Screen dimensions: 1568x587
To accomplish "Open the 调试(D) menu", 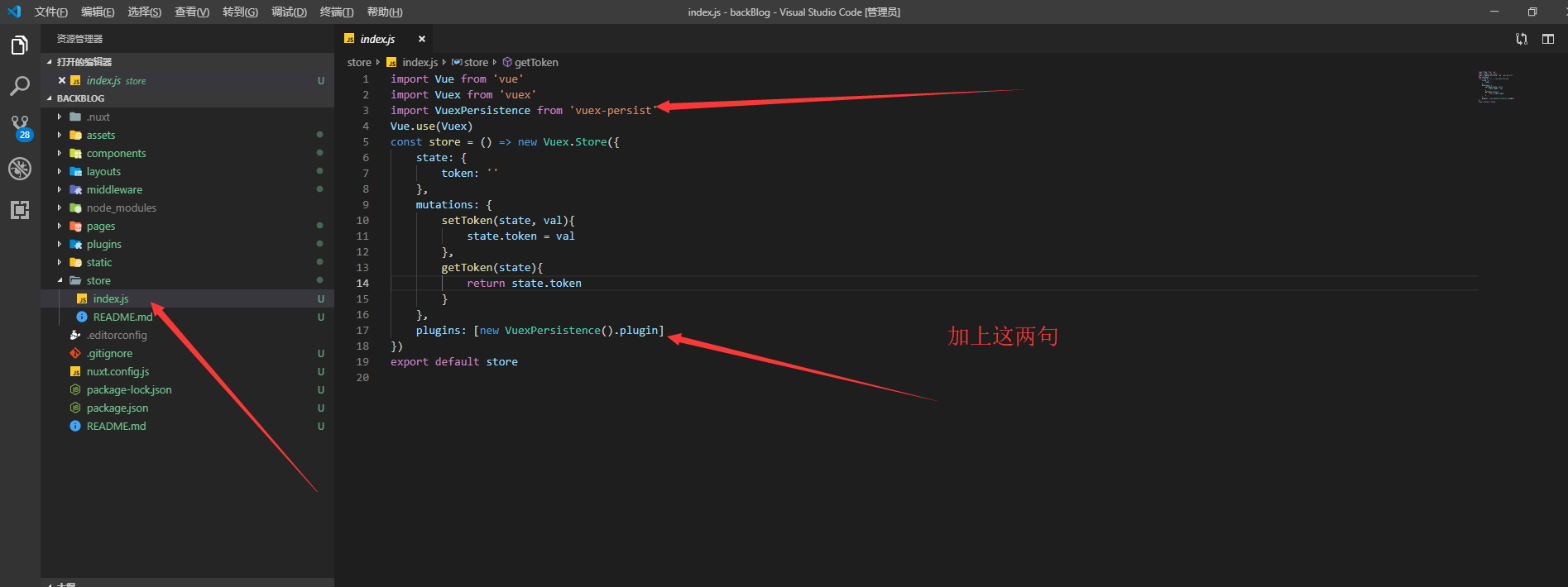I will click(x=289, y=12).
